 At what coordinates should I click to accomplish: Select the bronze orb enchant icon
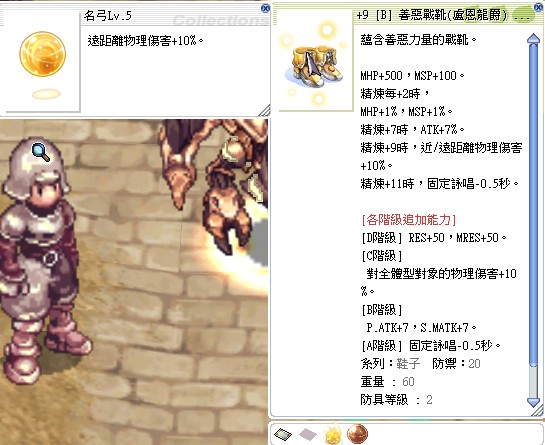pos(357,434)
